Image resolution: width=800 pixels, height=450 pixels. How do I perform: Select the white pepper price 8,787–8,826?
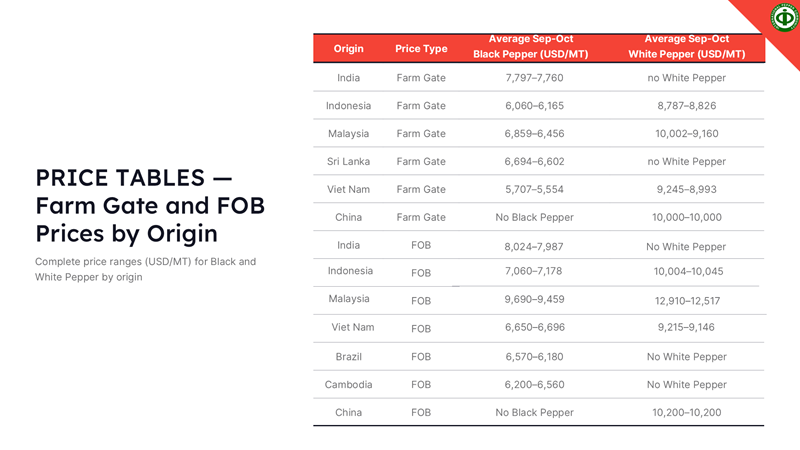tap(686, 105)
